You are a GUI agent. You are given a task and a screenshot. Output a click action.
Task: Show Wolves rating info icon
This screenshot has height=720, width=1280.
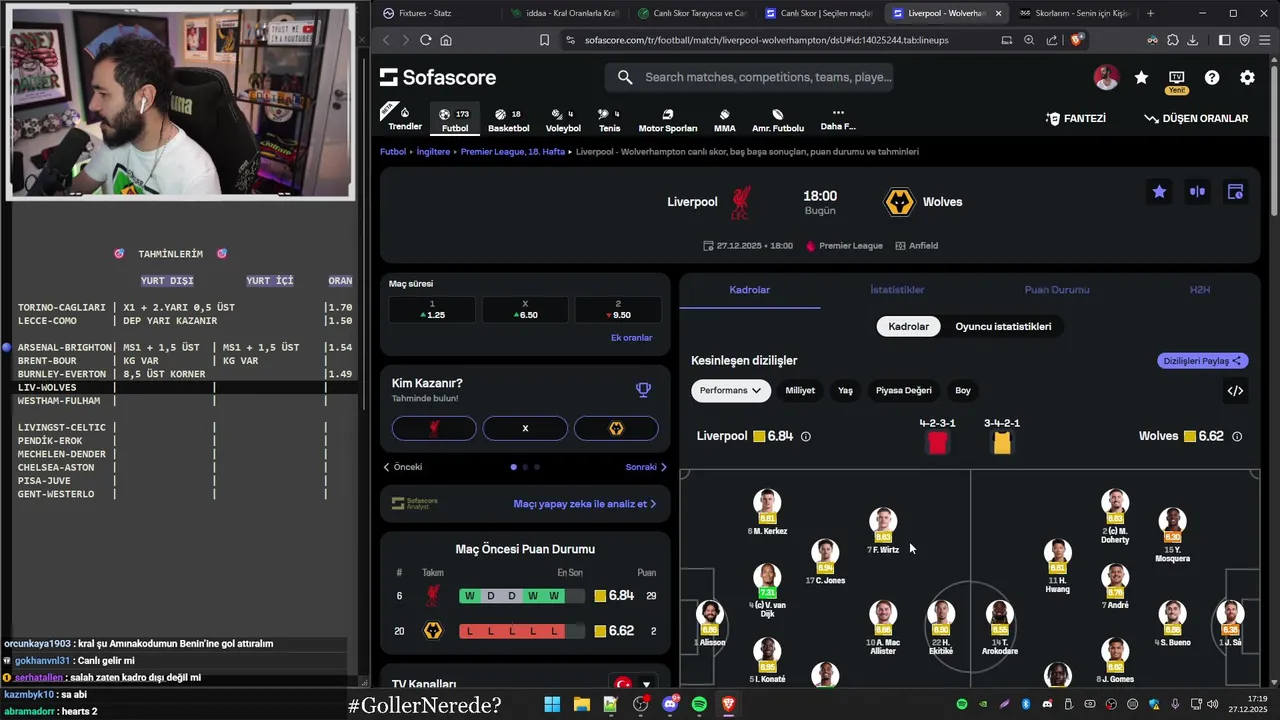[x=1237, y=436]
